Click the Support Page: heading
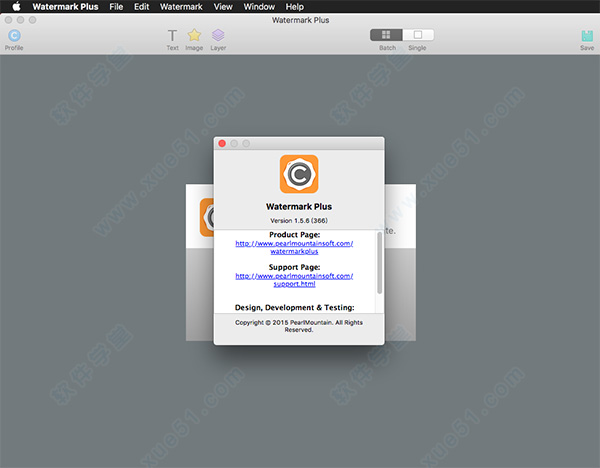Viewport: 600px width, 468px height. 294,267
